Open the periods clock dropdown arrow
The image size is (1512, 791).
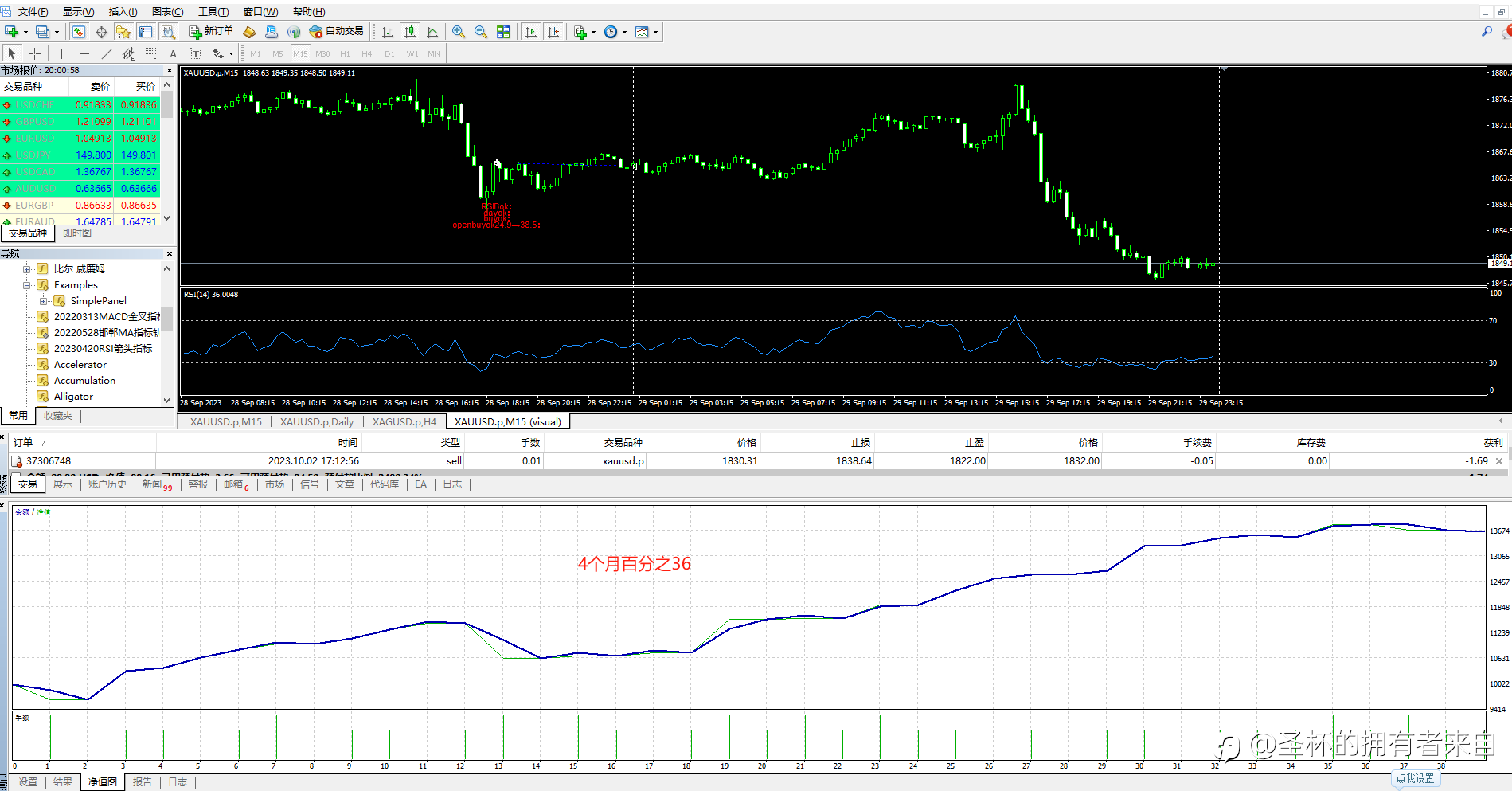tap(624, 33)
